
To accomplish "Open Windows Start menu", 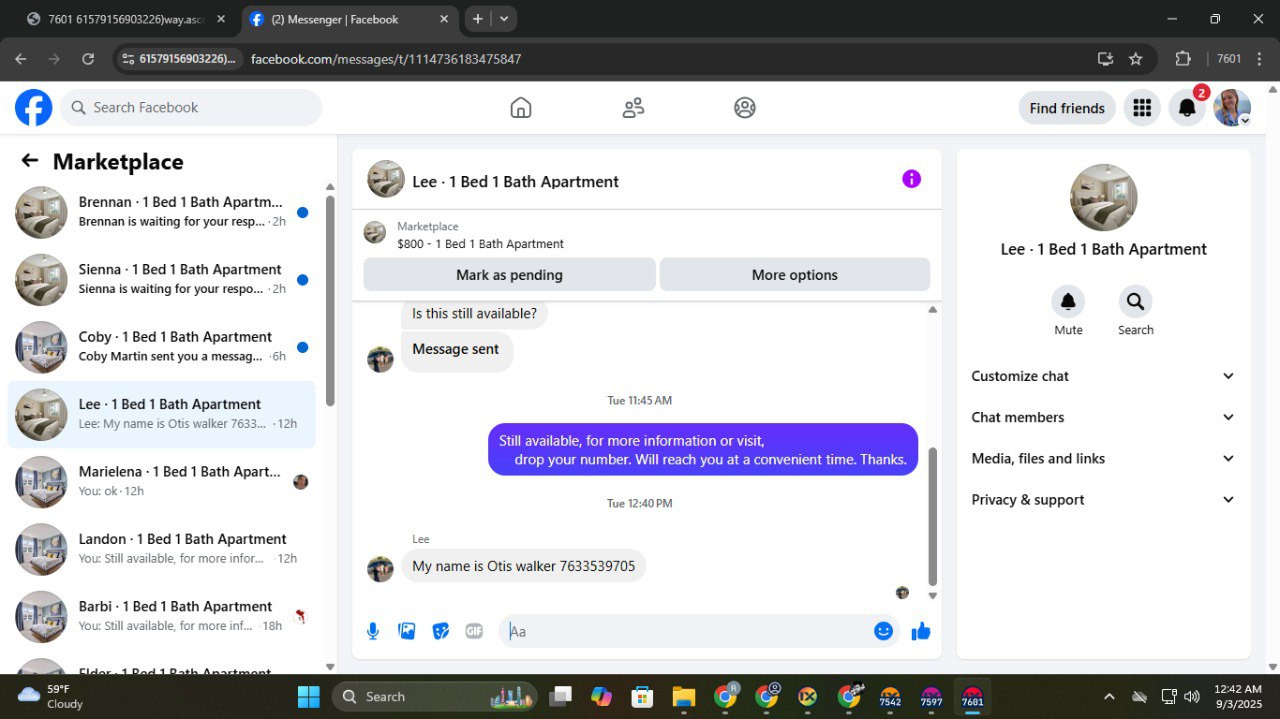I will pyautogui.click(x=308, y=697).
